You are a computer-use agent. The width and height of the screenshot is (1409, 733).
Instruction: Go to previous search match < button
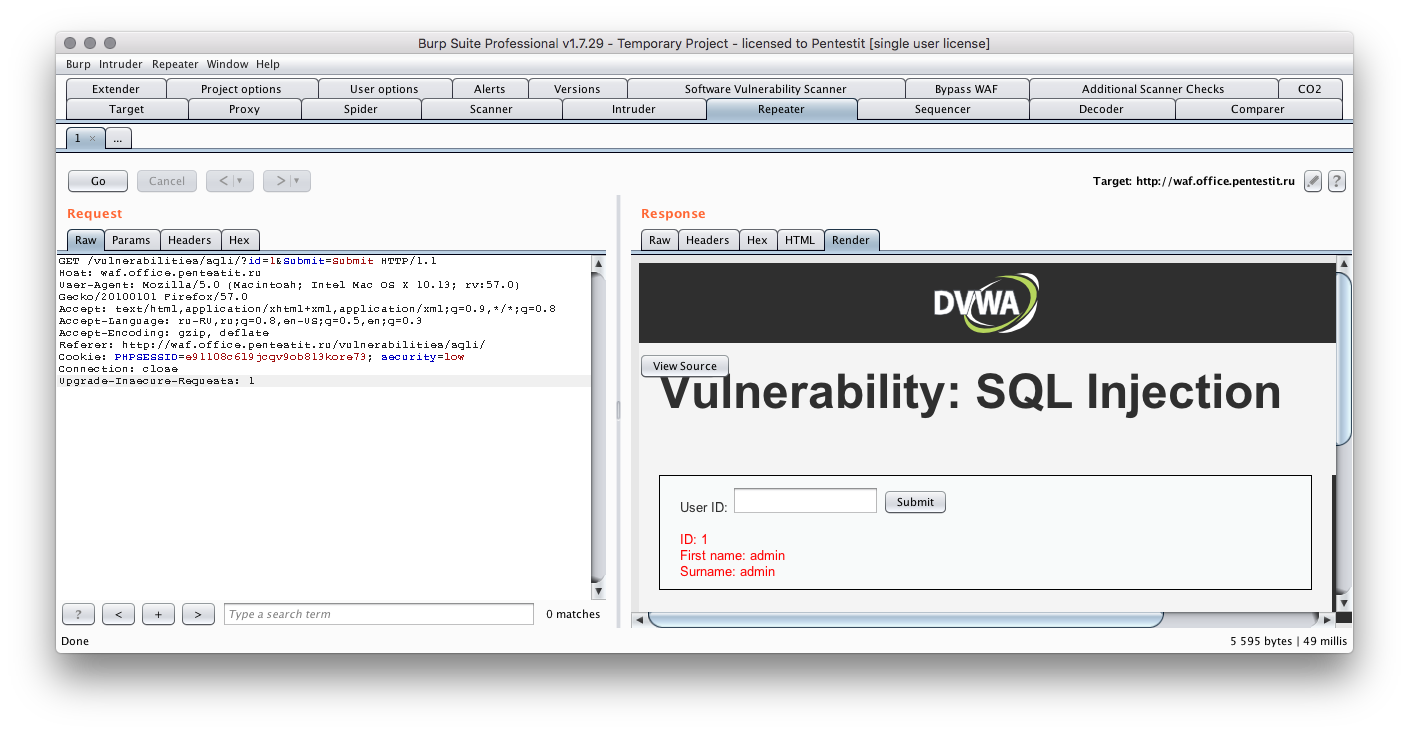coord(118,614)
